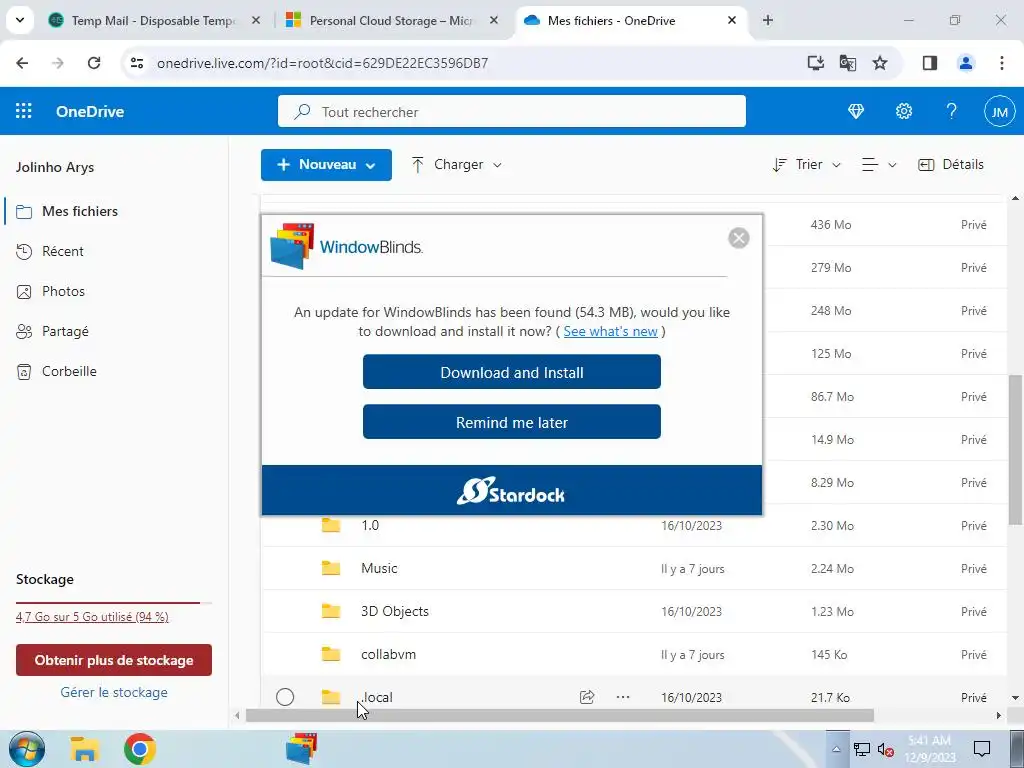The width and height of the screenshot is (1024, 768).
Task: Open Photos in sidebar
Action: click(63, 291)
